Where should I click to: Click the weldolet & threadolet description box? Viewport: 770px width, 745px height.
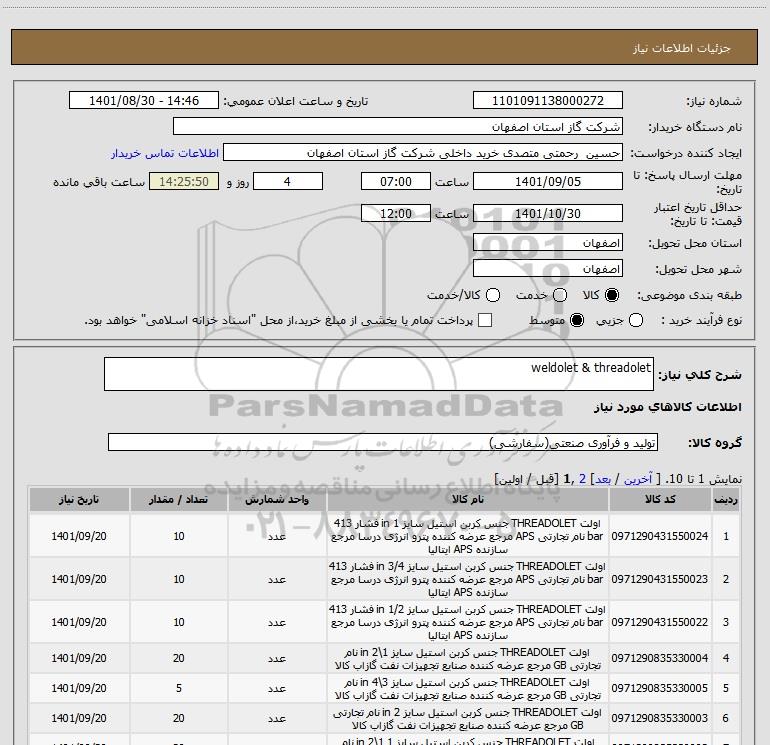[x=379, y=374]
